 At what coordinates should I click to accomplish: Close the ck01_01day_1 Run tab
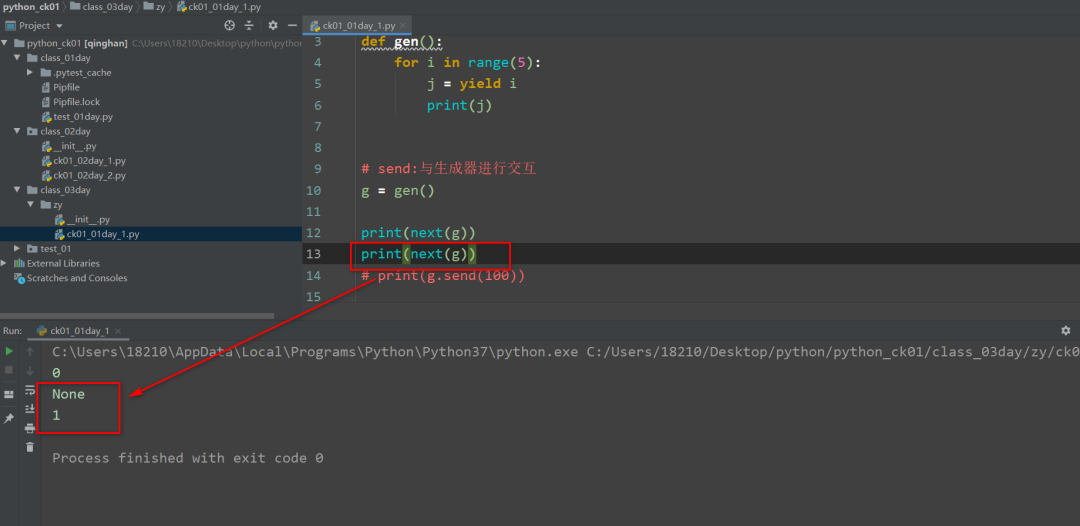[x=117, y=331]
